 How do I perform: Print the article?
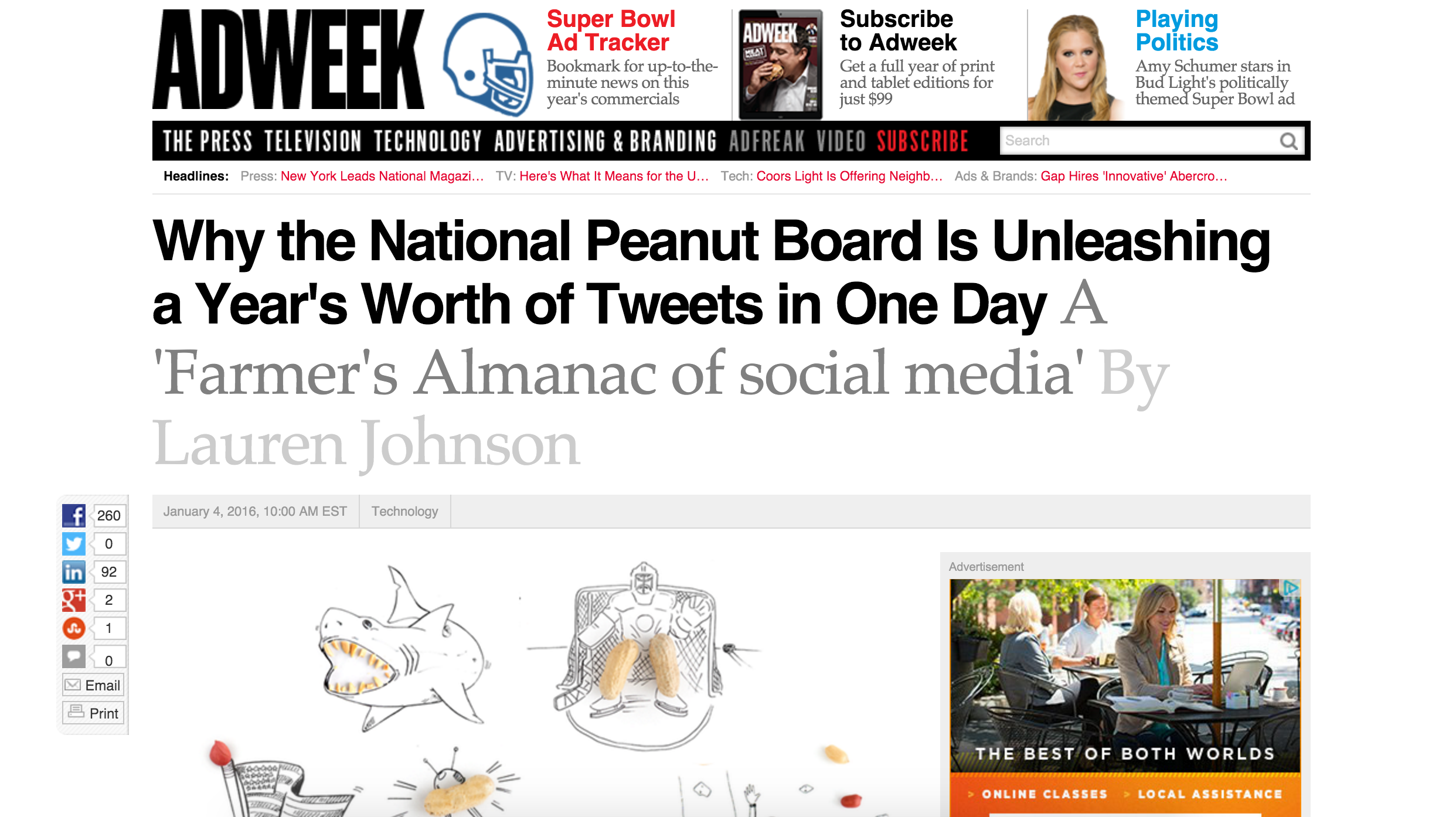(93, 713)
